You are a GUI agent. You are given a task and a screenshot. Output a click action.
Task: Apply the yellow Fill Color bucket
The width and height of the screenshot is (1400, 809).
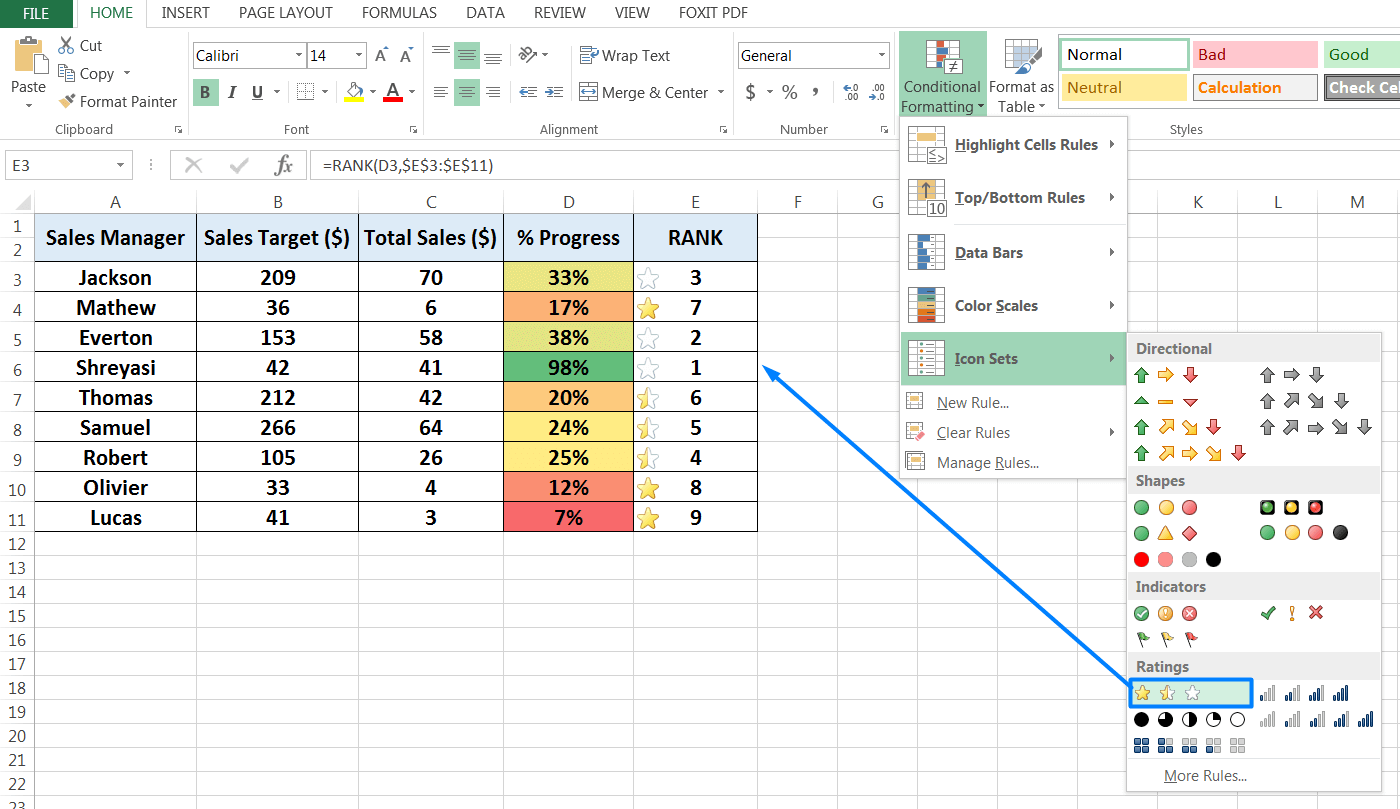[x=354, y=93]
